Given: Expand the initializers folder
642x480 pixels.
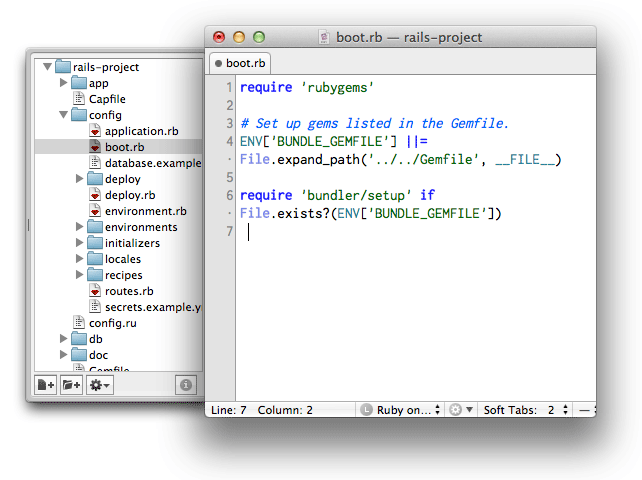Looking at the screenshot, I should tap(79, 243).
